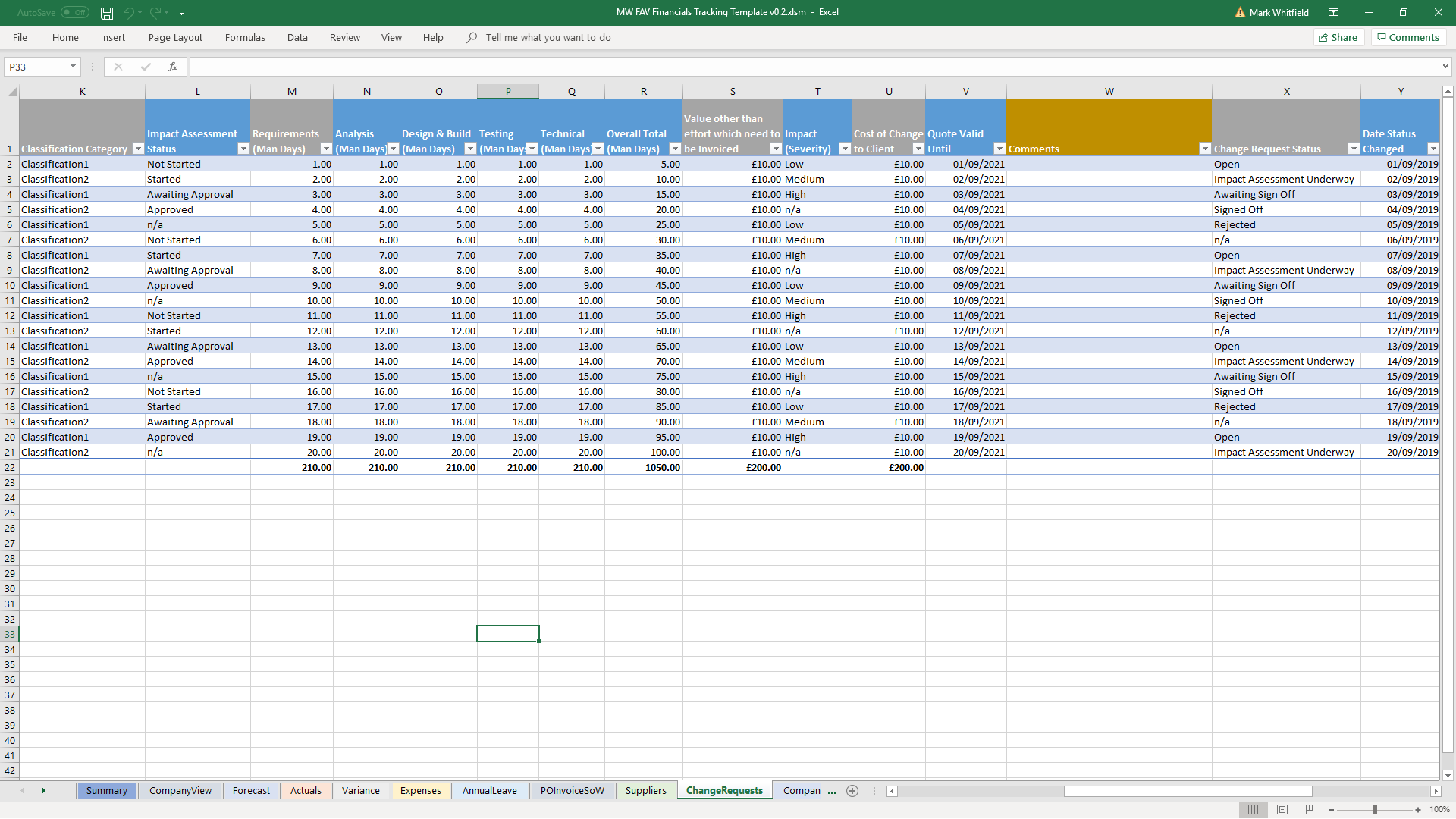Click zoom in plus icon
Viewport: 1456px width, 819px height.
(x=1418, y=810)
